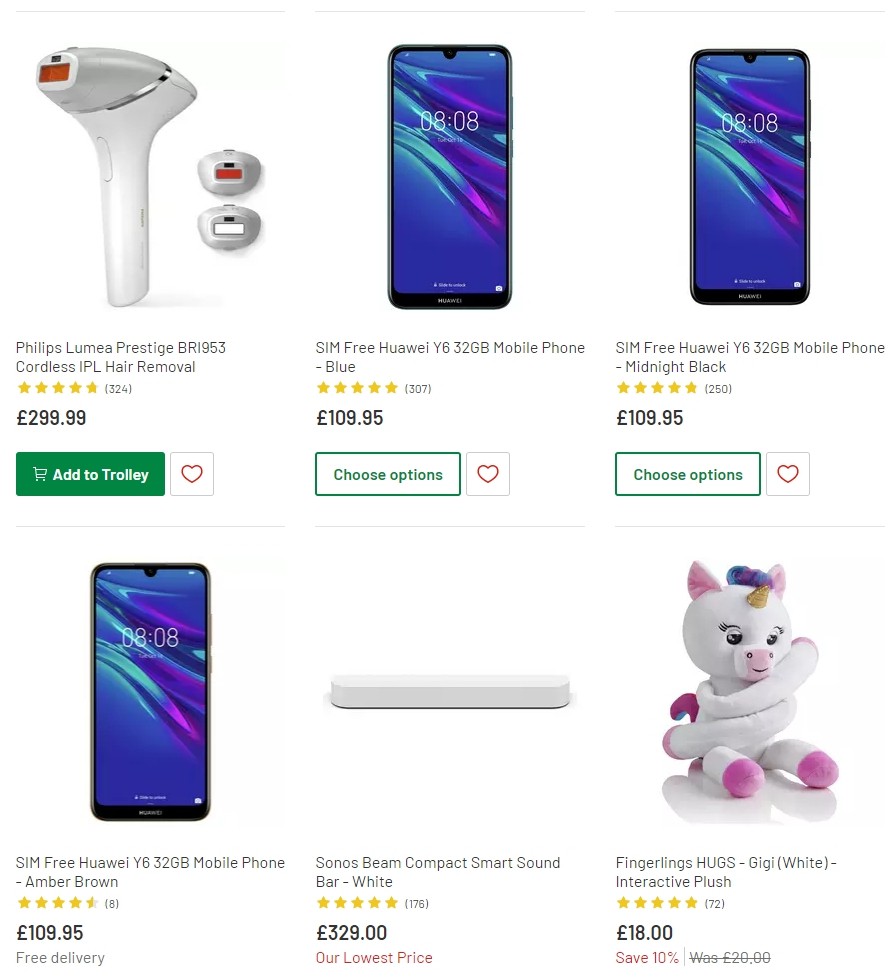Viewport: 896px width, 979px height.
Task: Click the Sonos Beam product photo
Action: pos(449,690)
